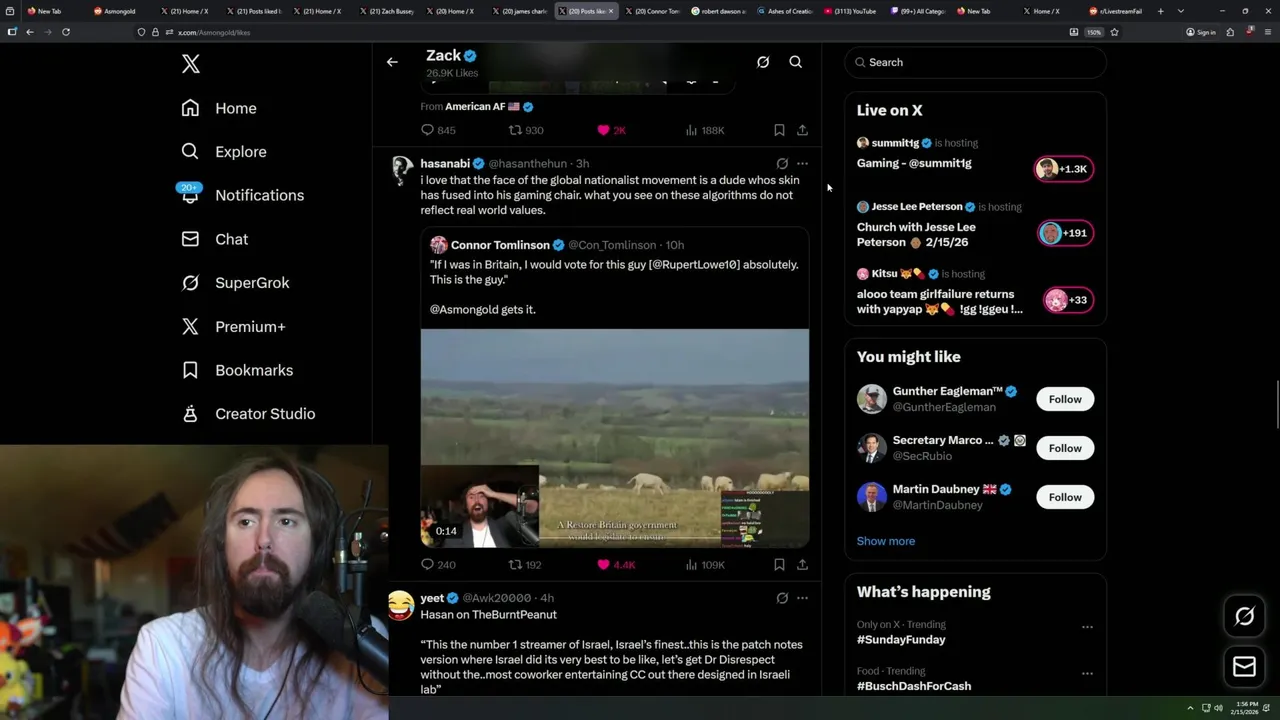Open Notifications bell icon
1280x720 pixels.
[x=190, y=194]
